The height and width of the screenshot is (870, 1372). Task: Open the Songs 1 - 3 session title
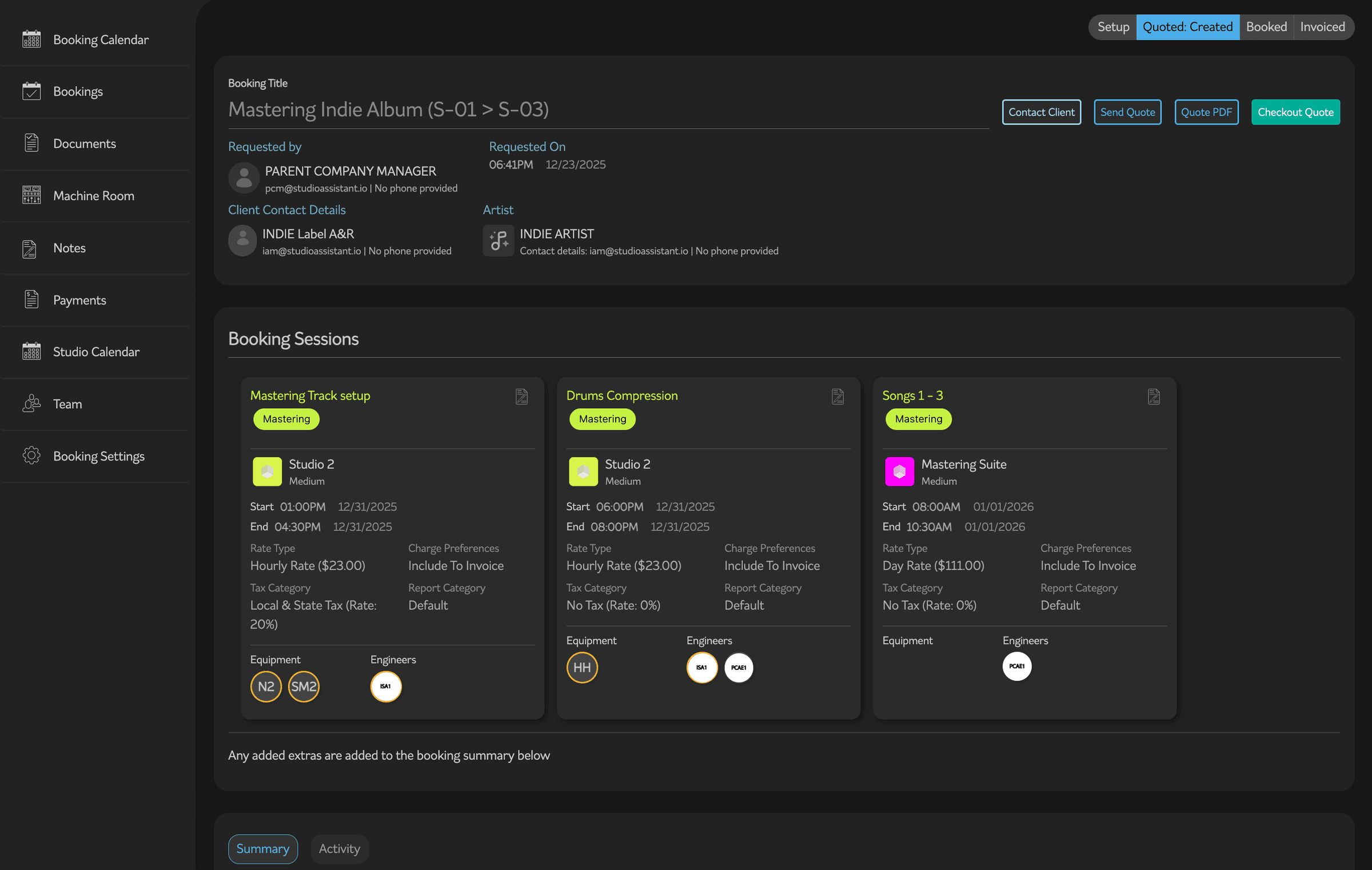pyautogui.click(x=913, y=396)
